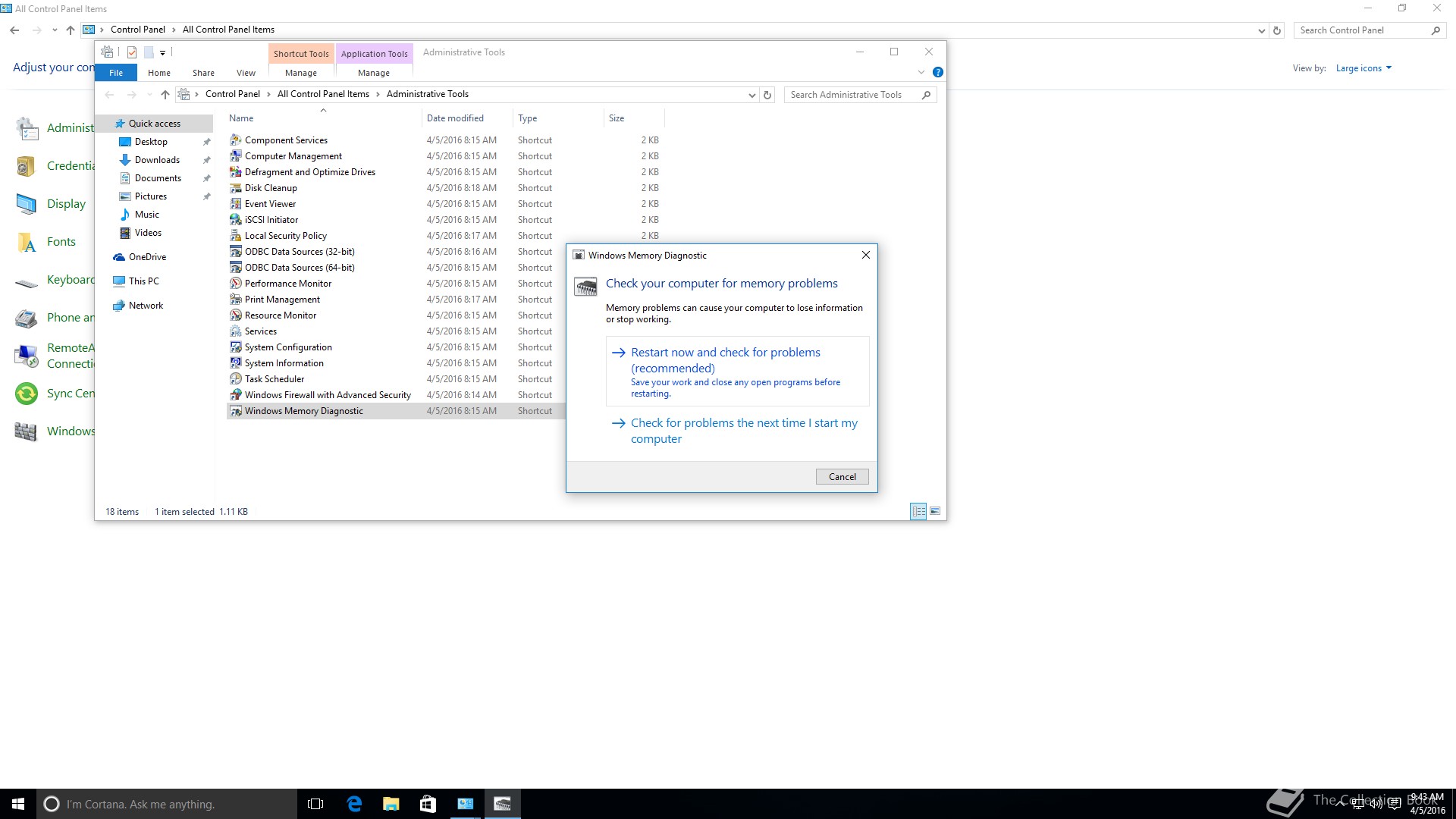Click the Search Administrative Tools field
This screenshot has width=1456, height=819.
coord(860,95)
